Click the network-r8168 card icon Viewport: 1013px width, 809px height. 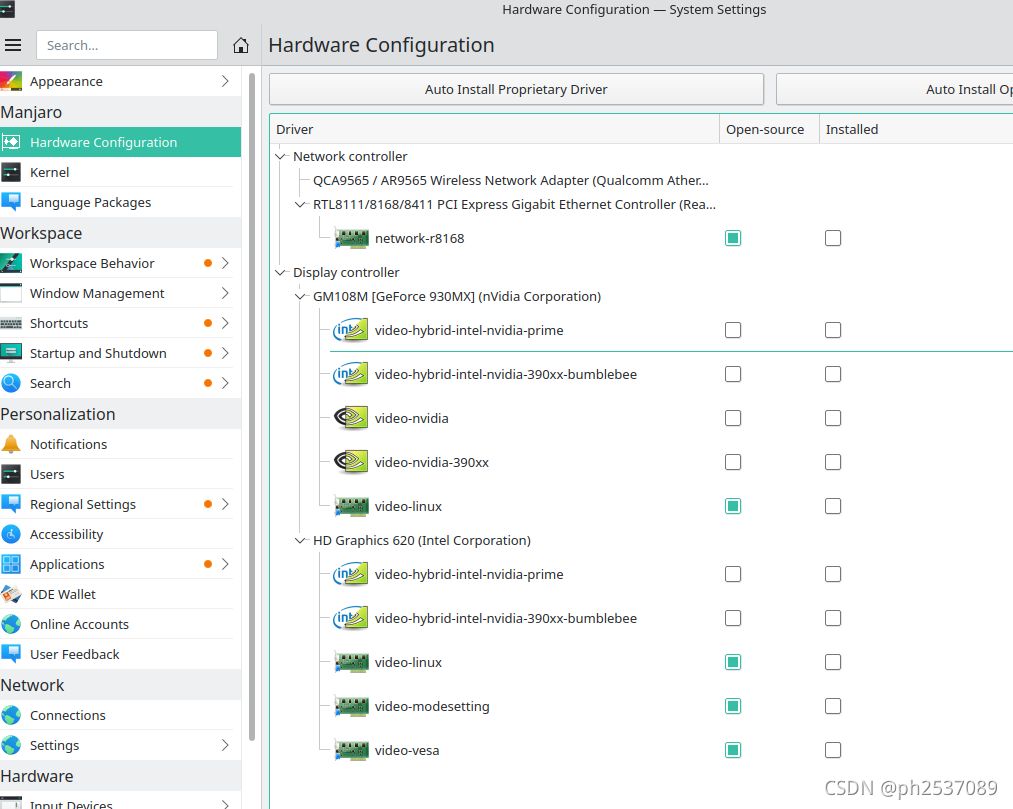351,238
